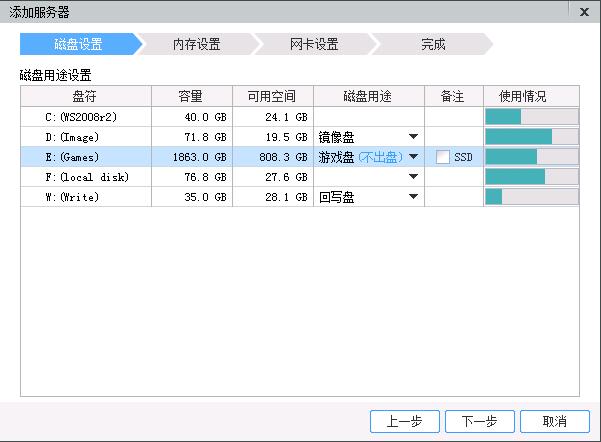The image size is (601, 442).
Task: Expand the 游戏盘 dropdown for E: (Games)
Action: click(x=413, y=156)
